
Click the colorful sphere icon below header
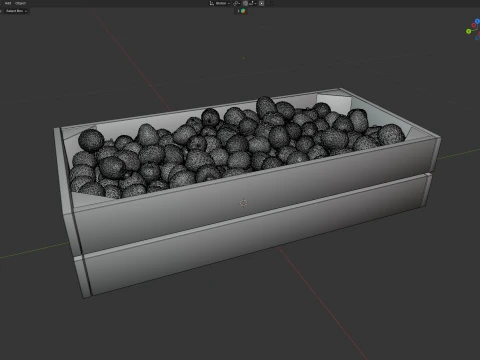coord(243,11)
